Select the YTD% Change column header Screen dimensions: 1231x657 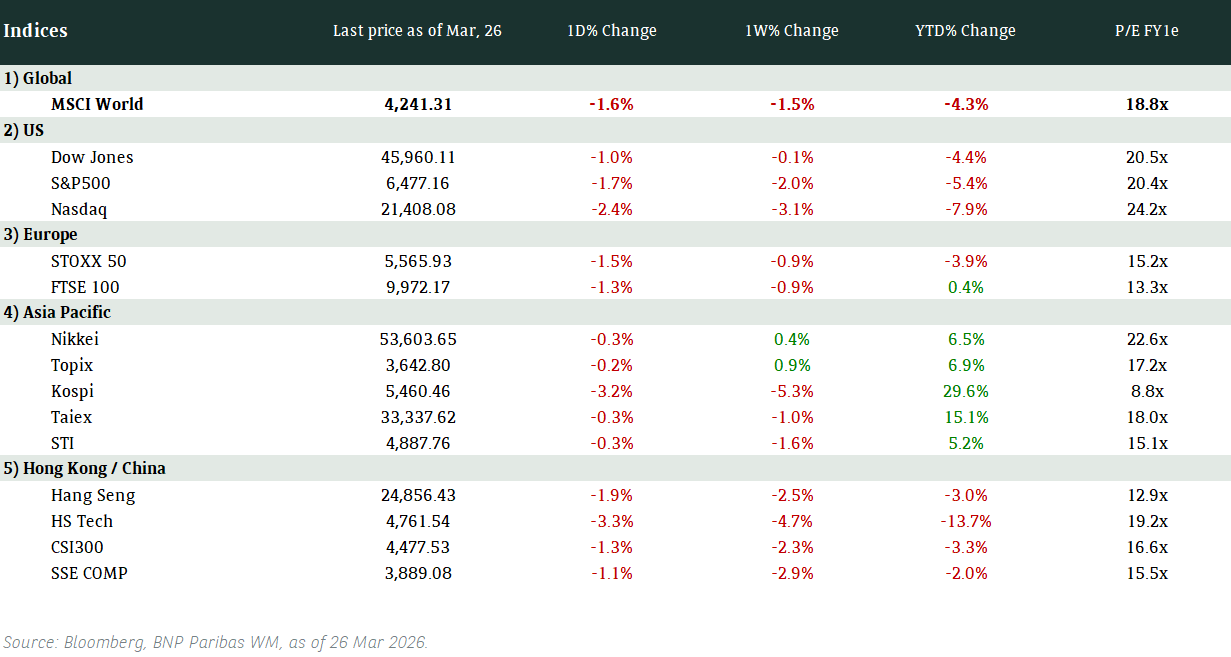965,31
